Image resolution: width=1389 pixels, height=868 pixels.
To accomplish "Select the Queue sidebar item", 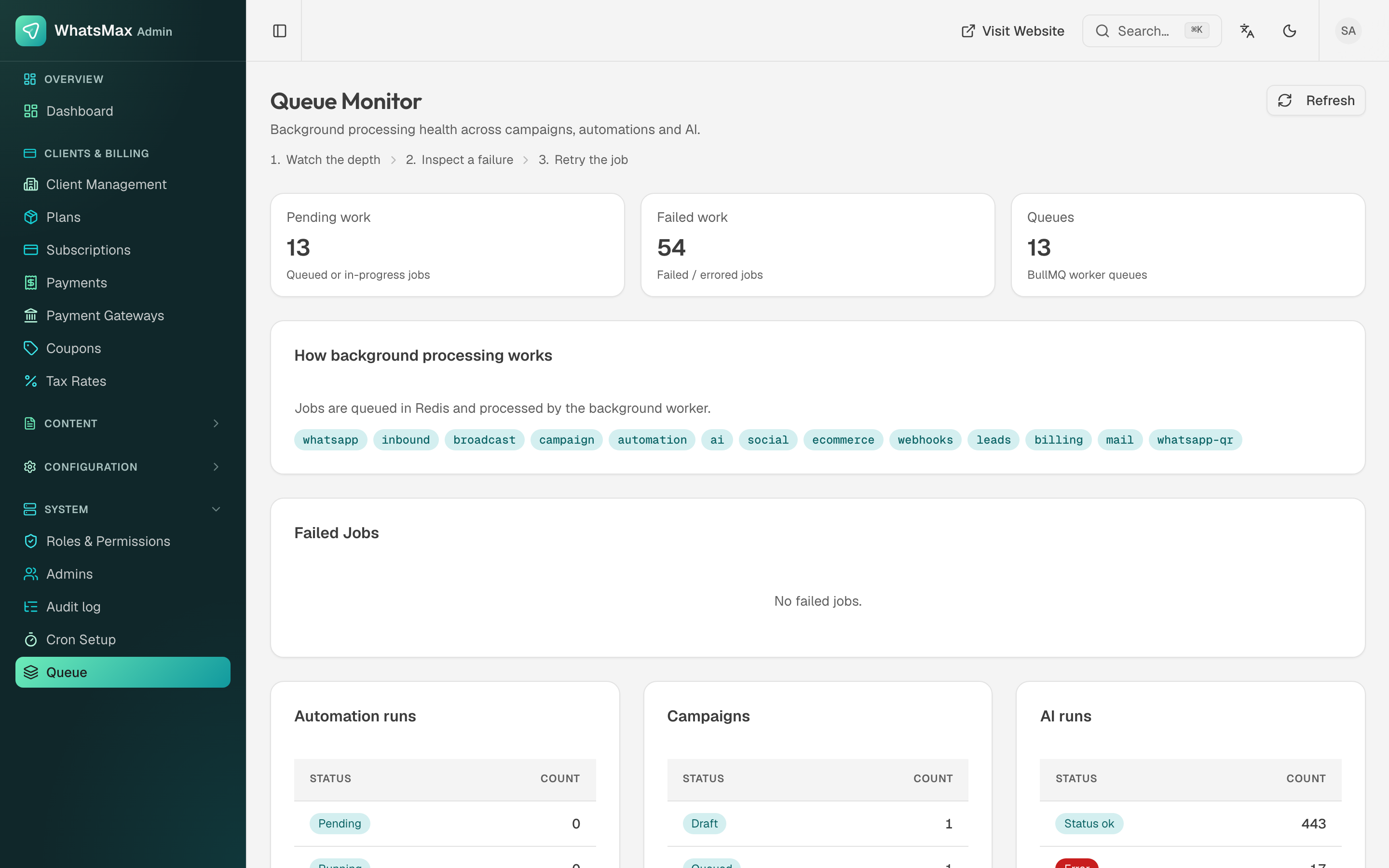I will 123,672.
